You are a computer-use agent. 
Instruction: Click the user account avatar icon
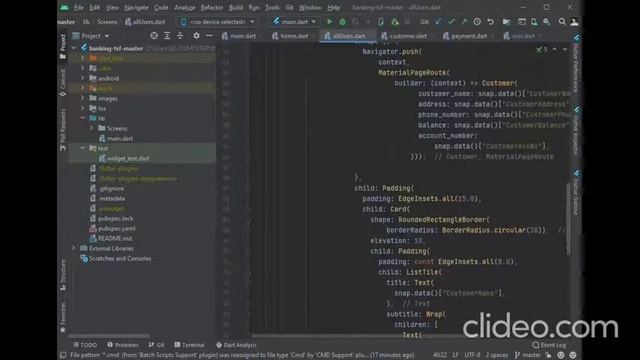pyautogui.click(x=574, y=22)
